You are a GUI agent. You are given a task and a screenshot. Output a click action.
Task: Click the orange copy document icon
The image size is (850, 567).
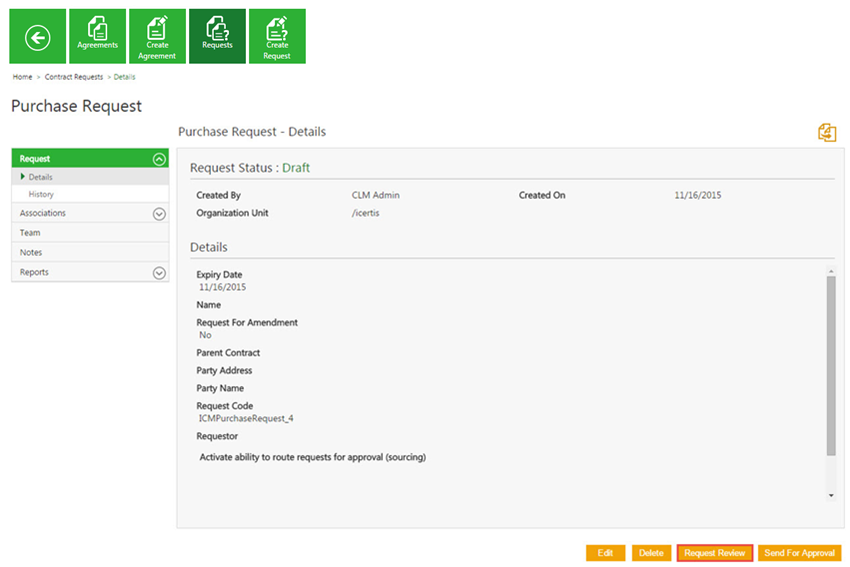click(826, 133)
